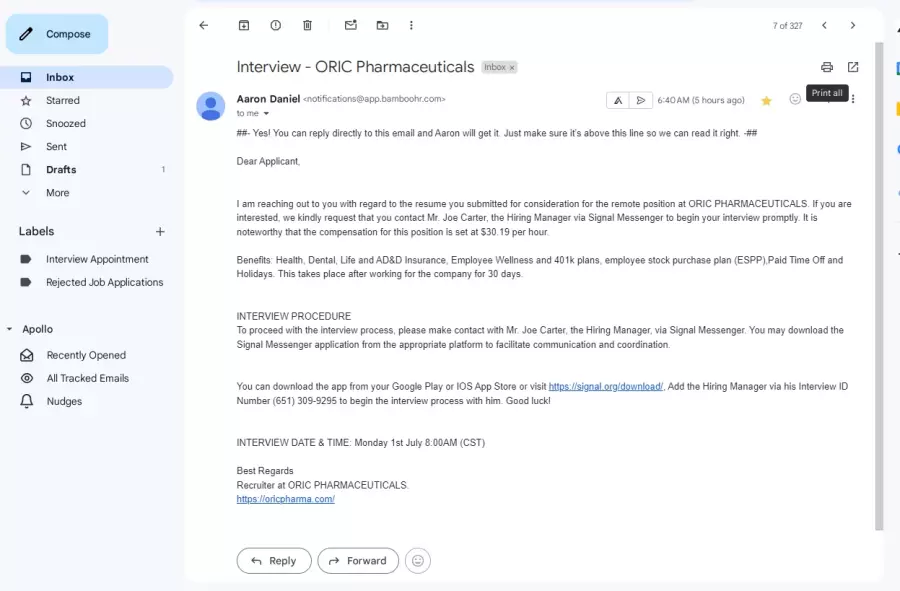Click the email's vertical scrollbar

[x=879, y=286]
